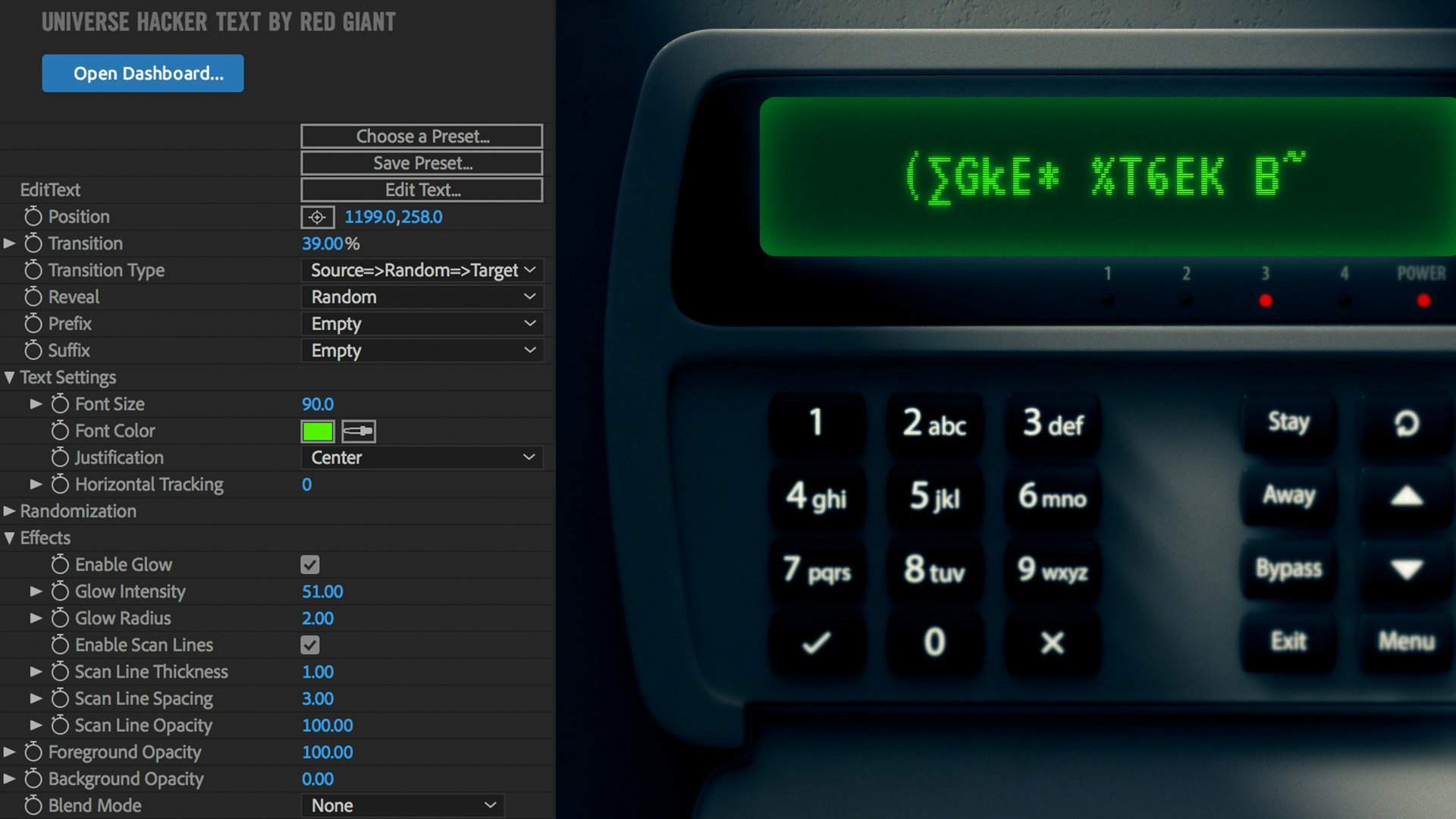Click the Foreground Opacity value 100.00

pyautogui.click(x=327, y=752)
